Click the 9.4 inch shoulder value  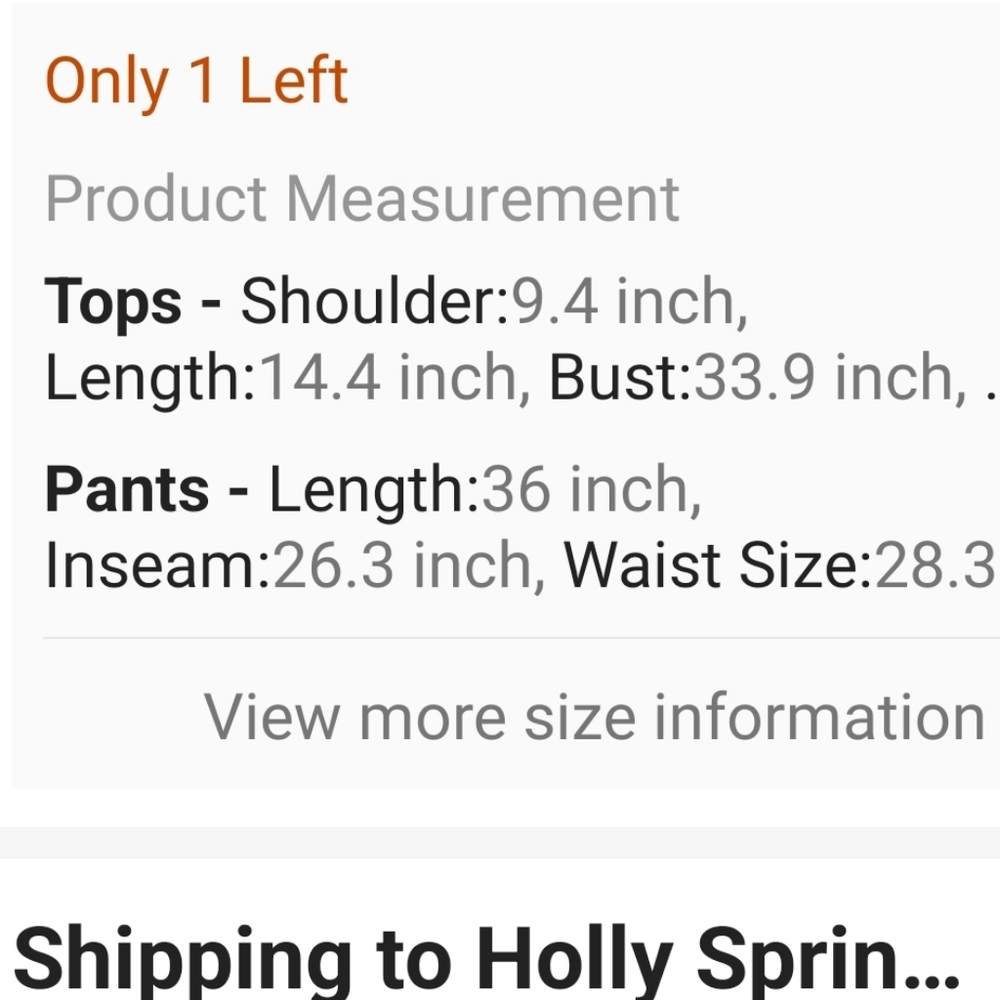[630, 302]
